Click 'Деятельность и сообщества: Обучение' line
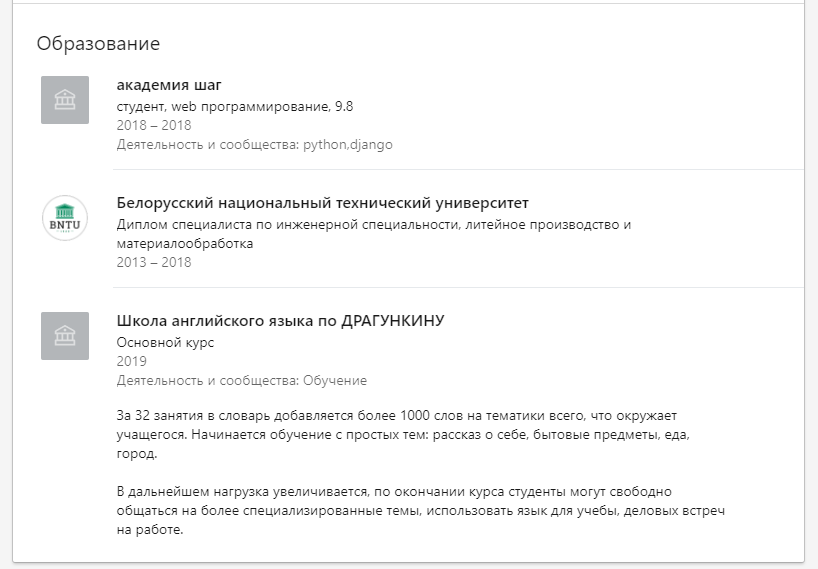This screenshot has width=818, height=569. 241,380
